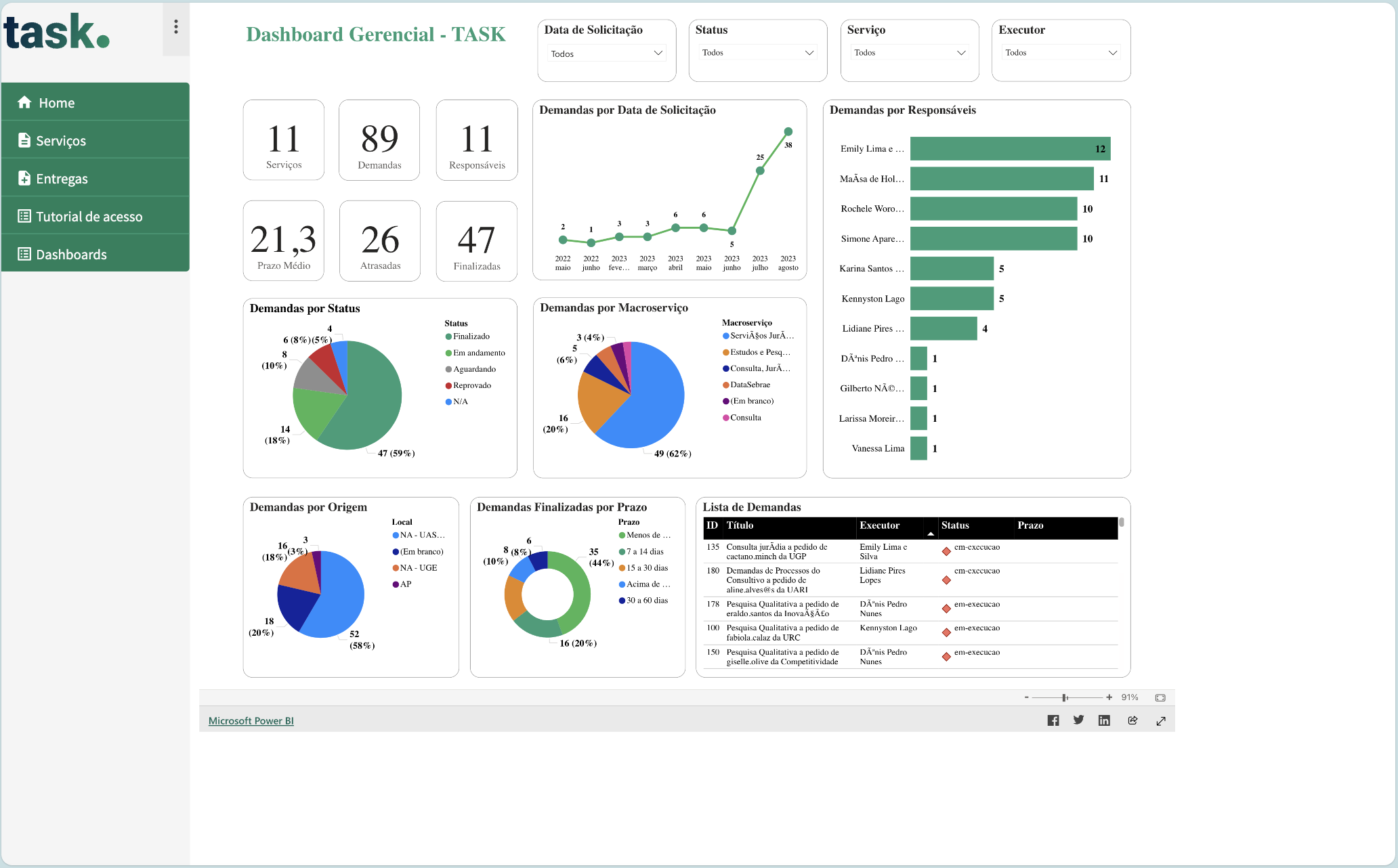Open report in full-screen mode

pos(1161,720)
